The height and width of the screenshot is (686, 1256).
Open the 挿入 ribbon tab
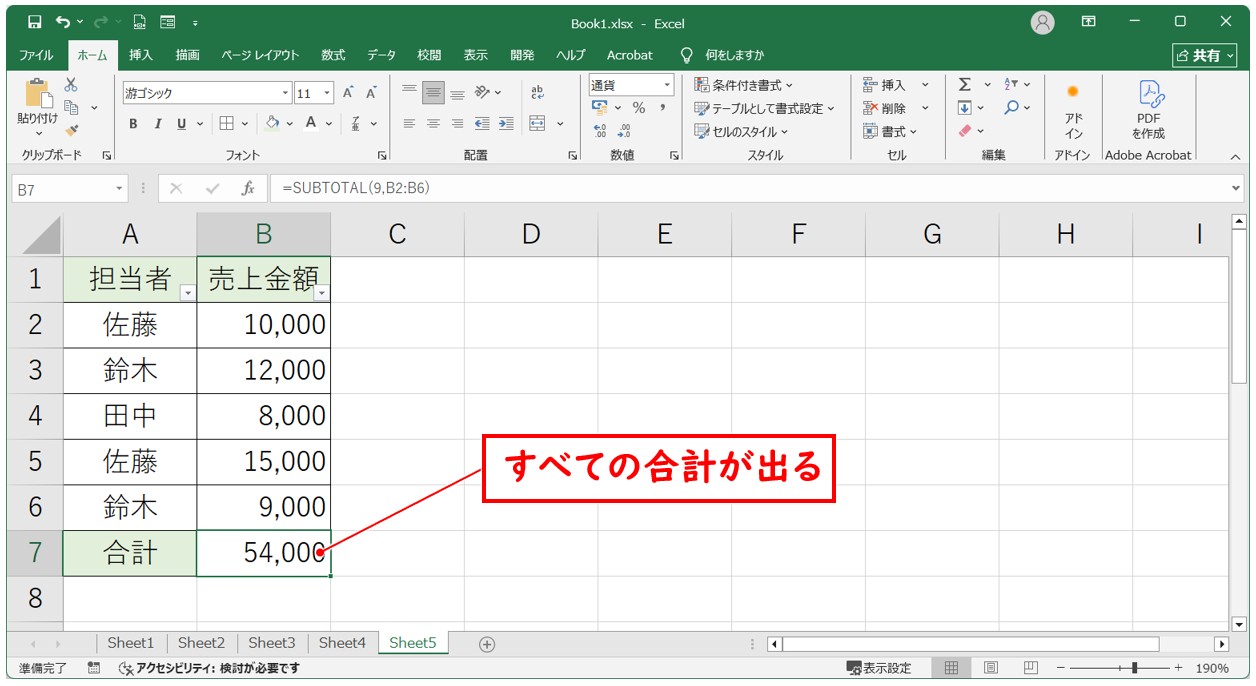click(141, 55)
